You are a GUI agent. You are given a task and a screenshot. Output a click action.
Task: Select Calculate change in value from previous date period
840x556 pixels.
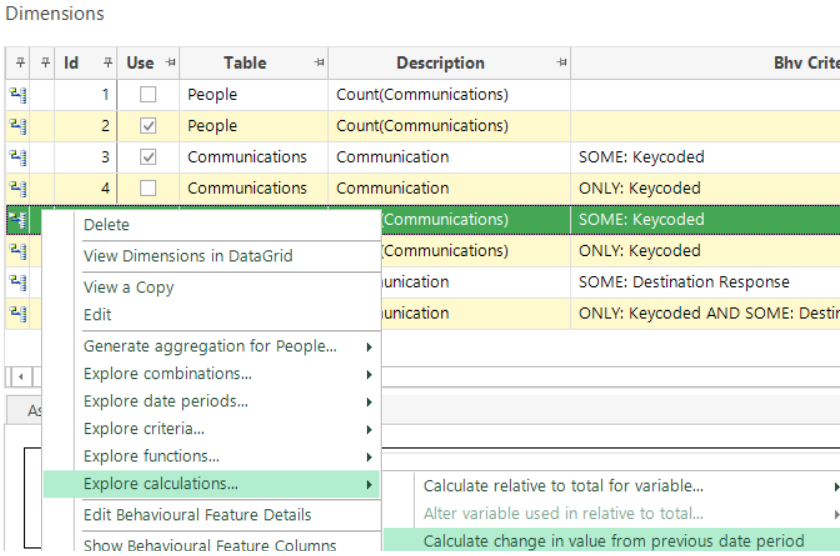click(613, 541)
